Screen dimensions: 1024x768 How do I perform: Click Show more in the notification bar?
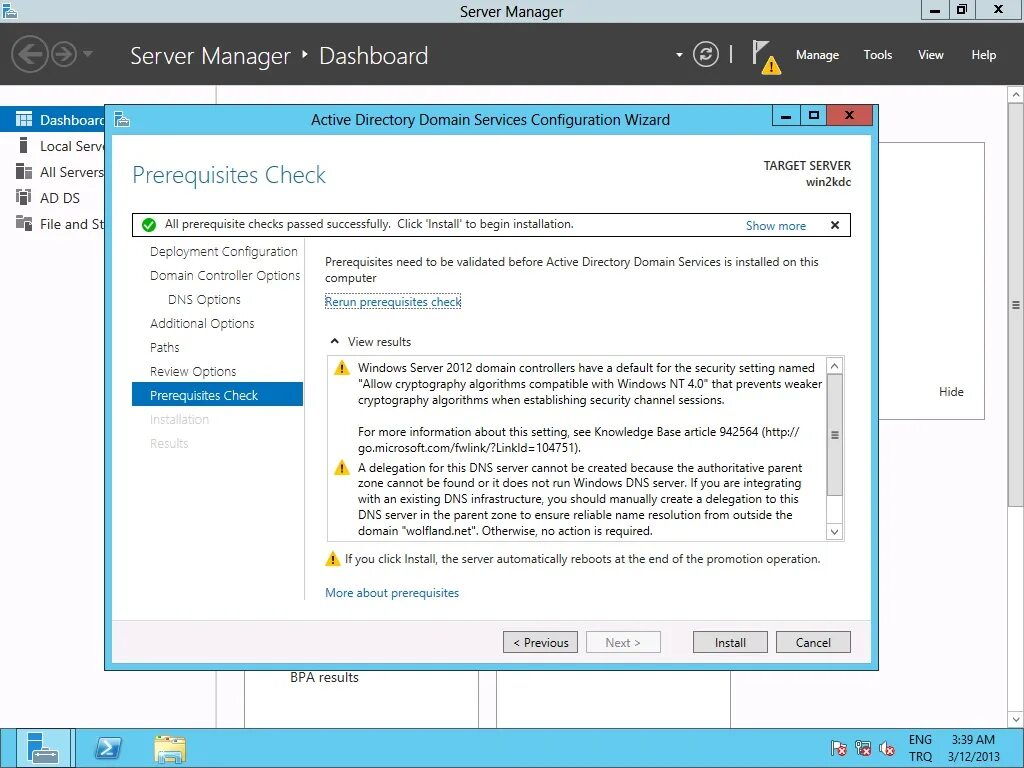tap(775, 225)
